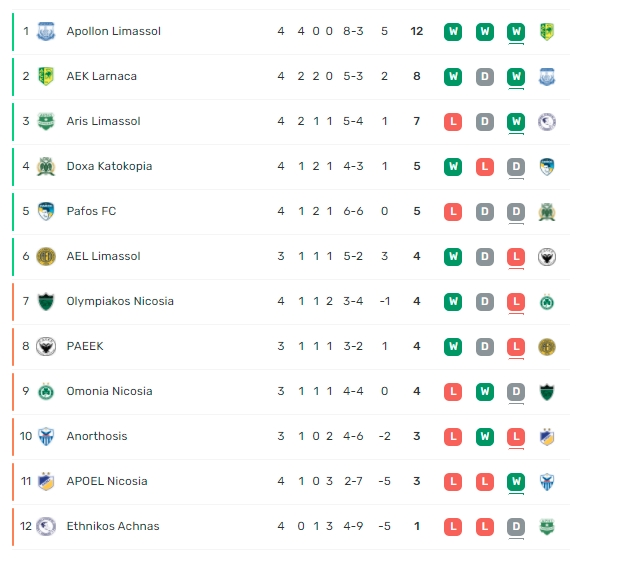Screen dimensions: 639x561
Task: Click Anorthosis club badge in row 10
Action: point(46,436)
